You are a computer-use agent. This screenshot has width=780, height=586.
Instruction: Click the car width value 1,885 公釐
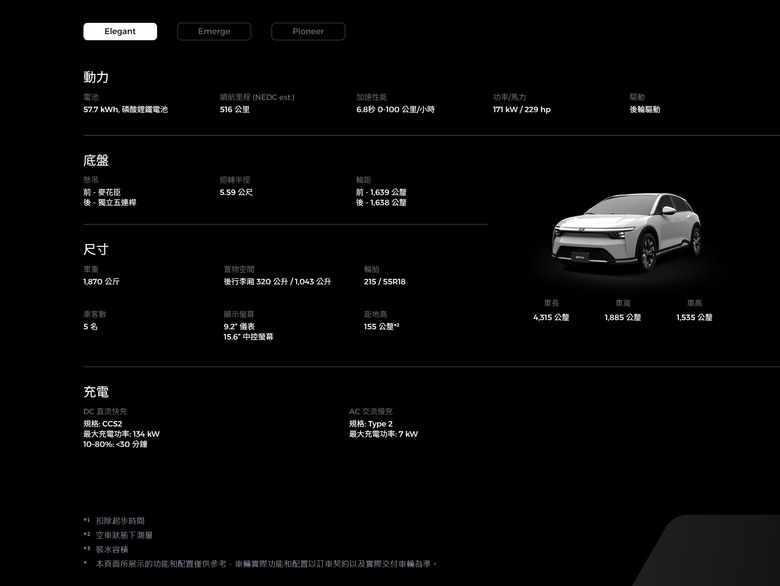623,317
